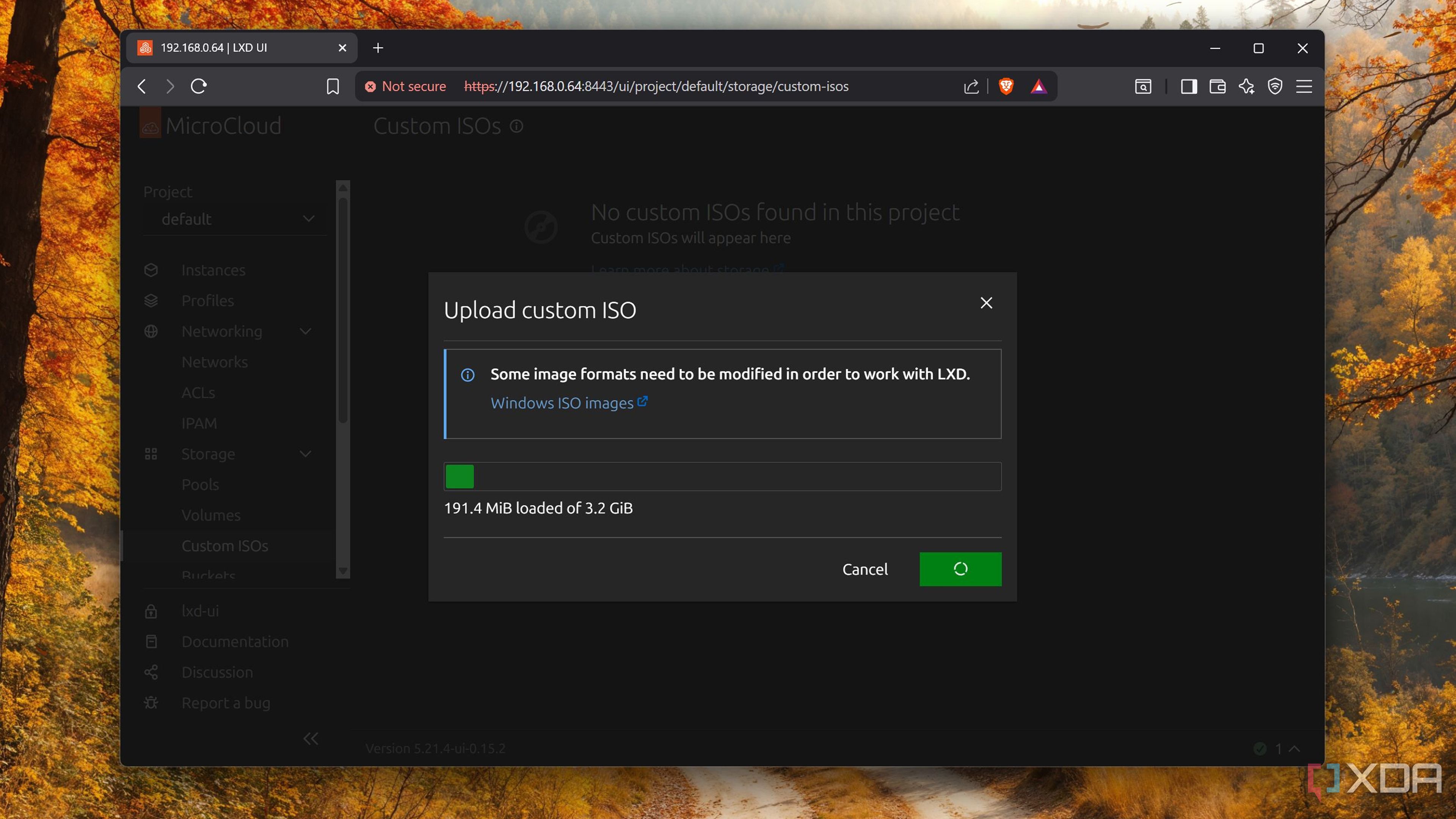Click the Report a bug icon
This screenshot has width=1456, height=819.
tap(151, 703)
